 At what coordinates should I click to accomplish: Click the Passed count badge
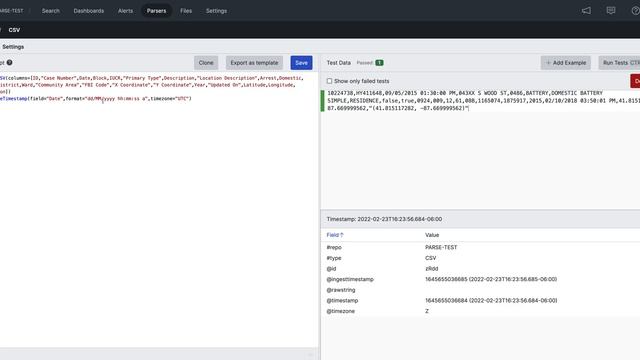379,63
